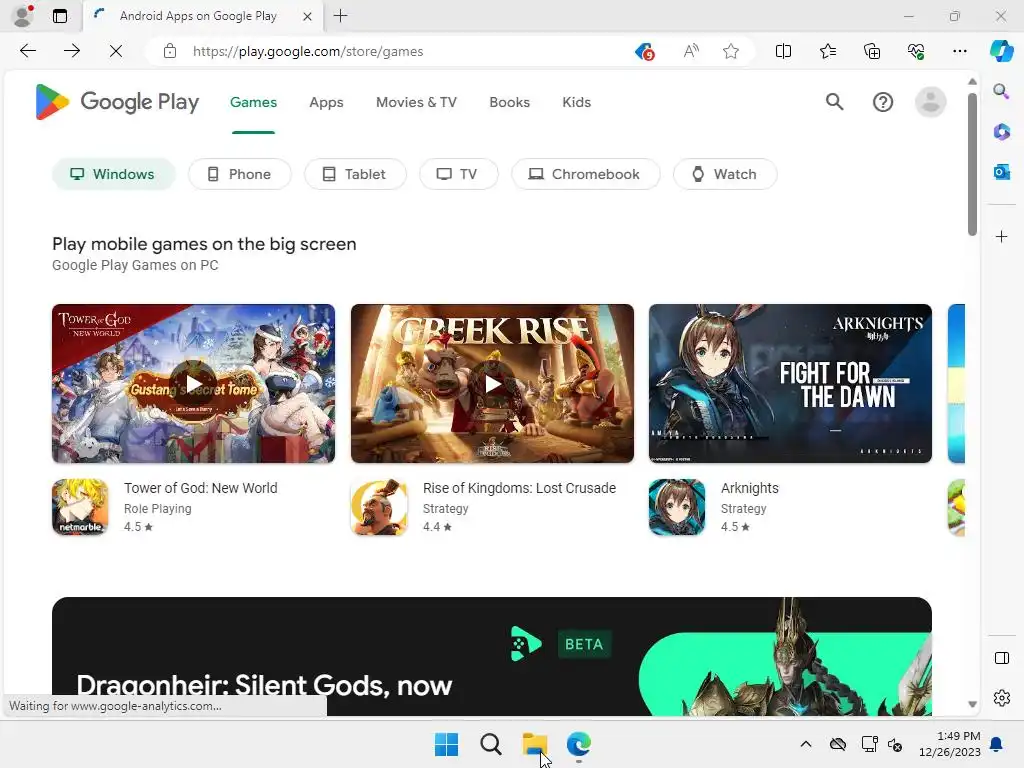
Task: Open the Kids tab
Action: click(x=577, y=103)
